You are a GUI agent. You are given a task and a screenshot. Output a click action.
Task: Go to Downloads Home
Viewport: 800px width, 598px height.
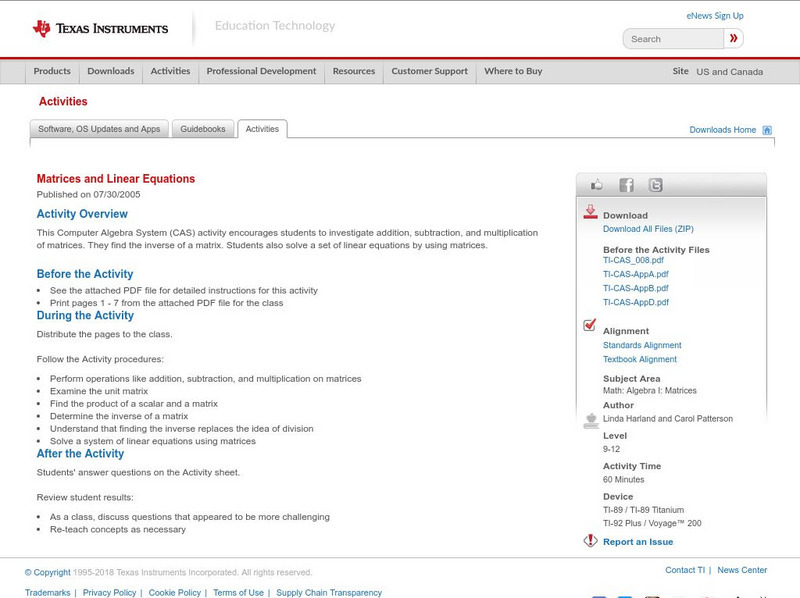[722, 130]
